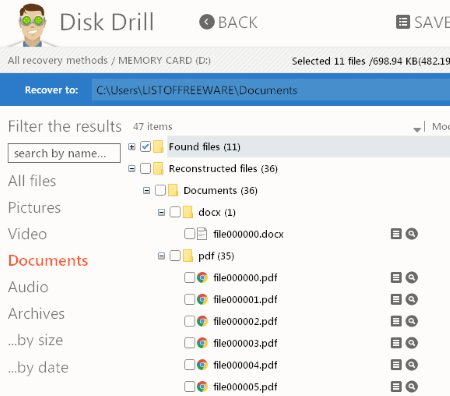Open details list icon for file000000.docx

396,234
